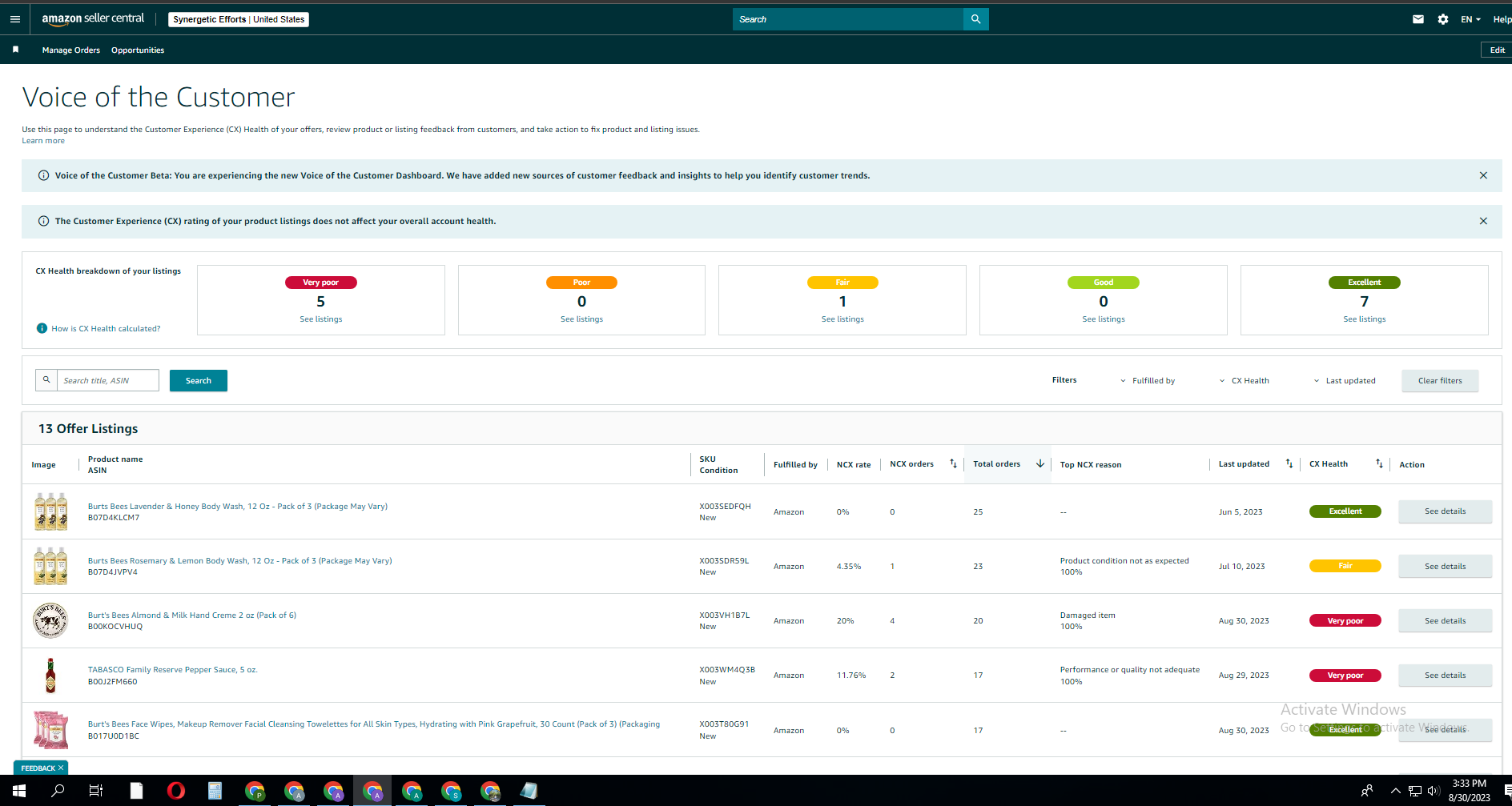Expand the Fulfilled by filter dropdown
The width and height of the screenshot is (1512, 806).
(1148, 380)
